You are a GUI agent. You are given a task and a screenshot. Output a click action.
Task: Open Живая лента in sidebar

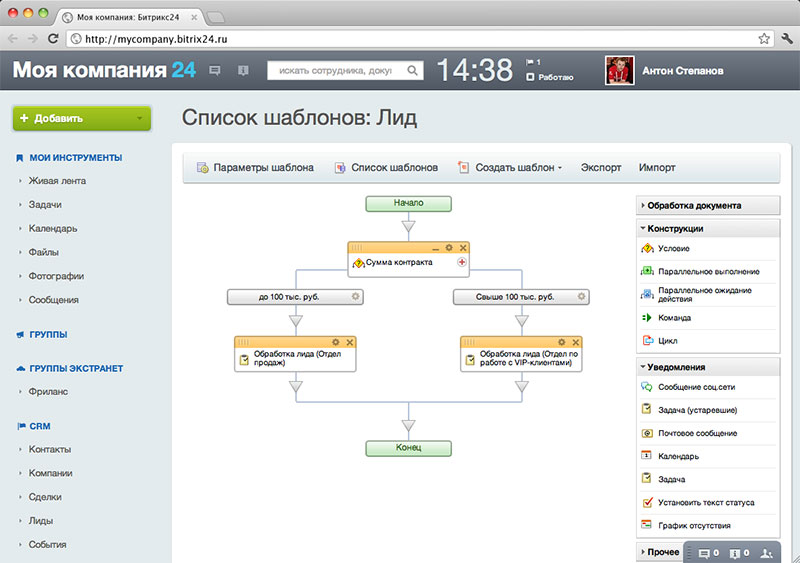57,181
